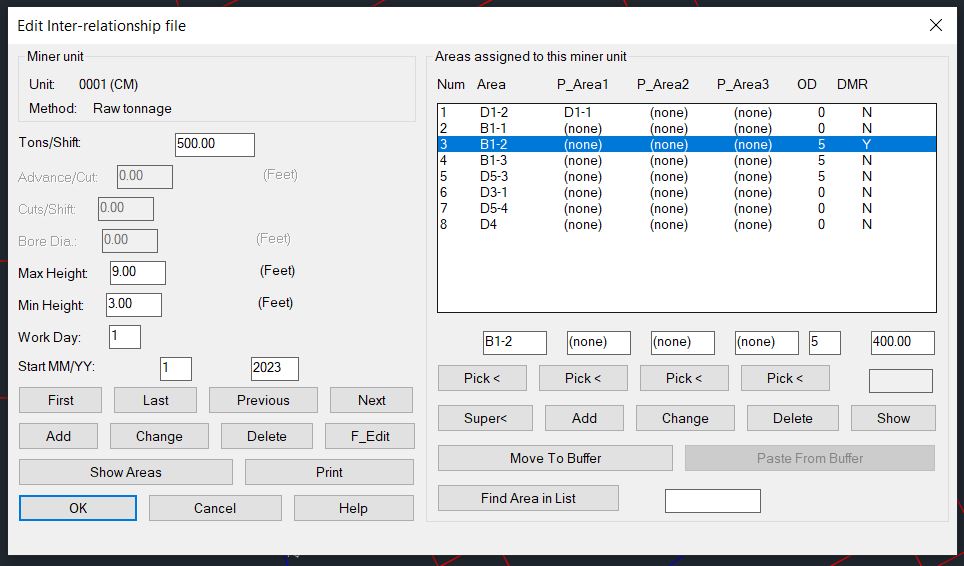
Task: Click the Show Areas button
Action: click(x=125, y=472)
